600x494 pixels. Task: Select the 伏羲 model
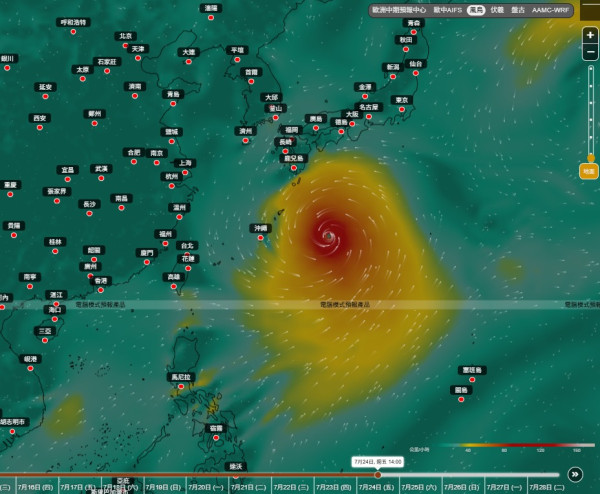pos(497,10)
